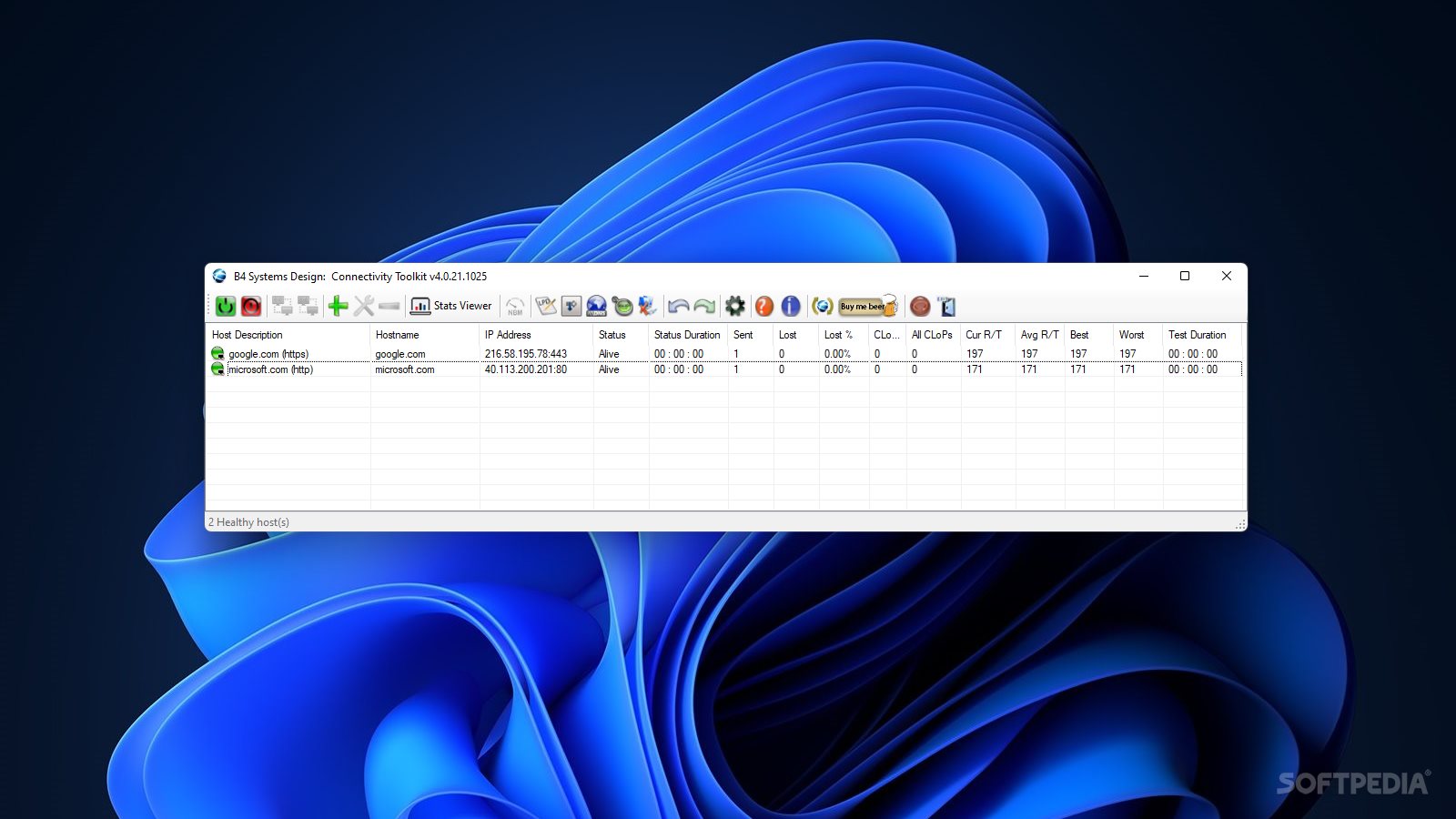
Task: Click the blue undo arrow
Action: pyautogui.click(x=678, y=307)
